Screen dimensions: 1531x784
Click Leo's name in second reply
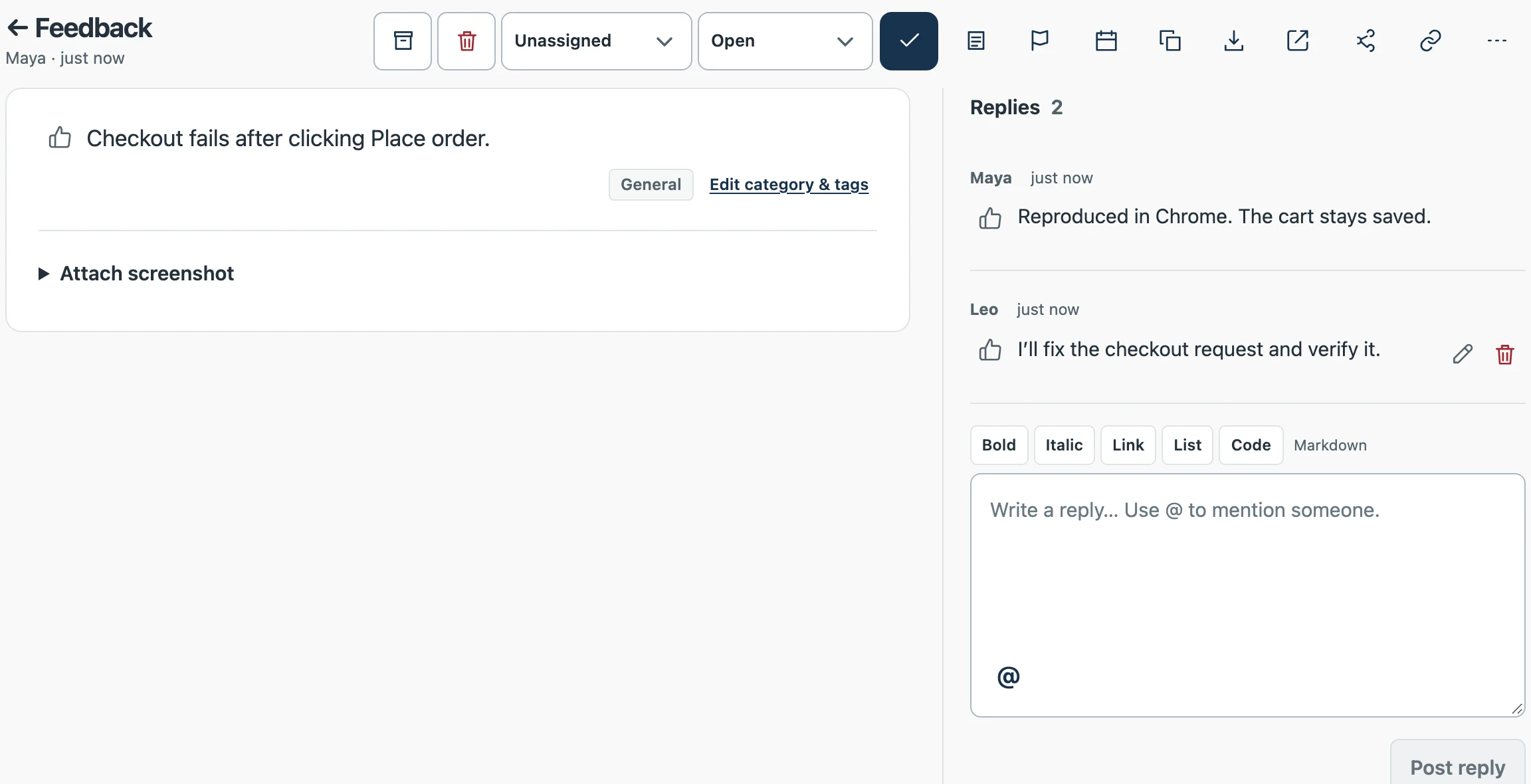click(x=984, y=310)
